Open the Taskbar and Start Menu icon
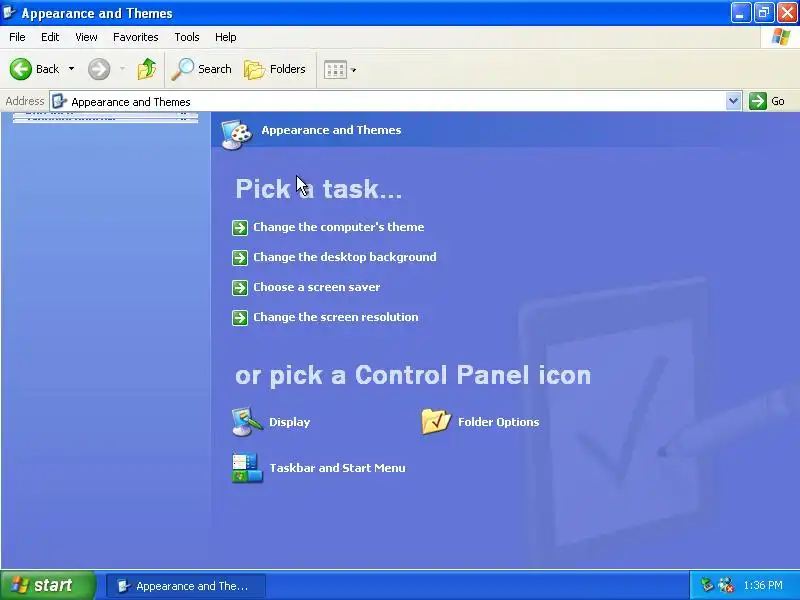Viewport: 800px width, 600px height. (x=247, y=468)
